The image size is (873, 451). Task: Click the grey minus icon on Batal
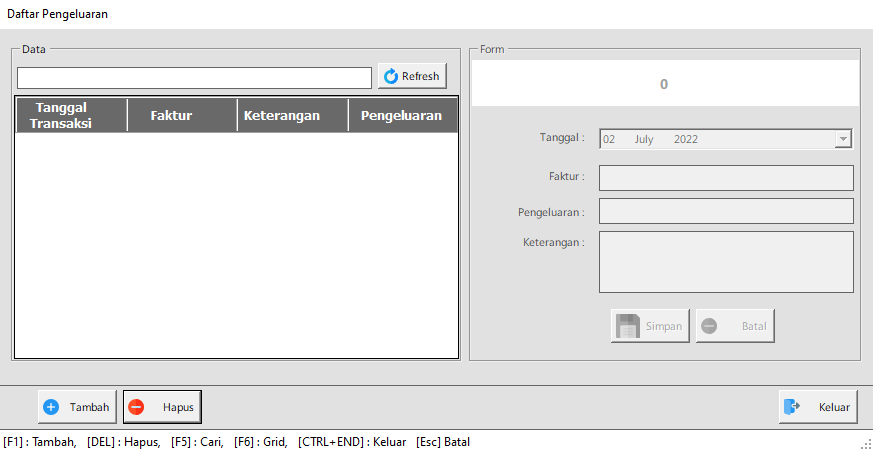pyautogui.click(x=709, y=326)
